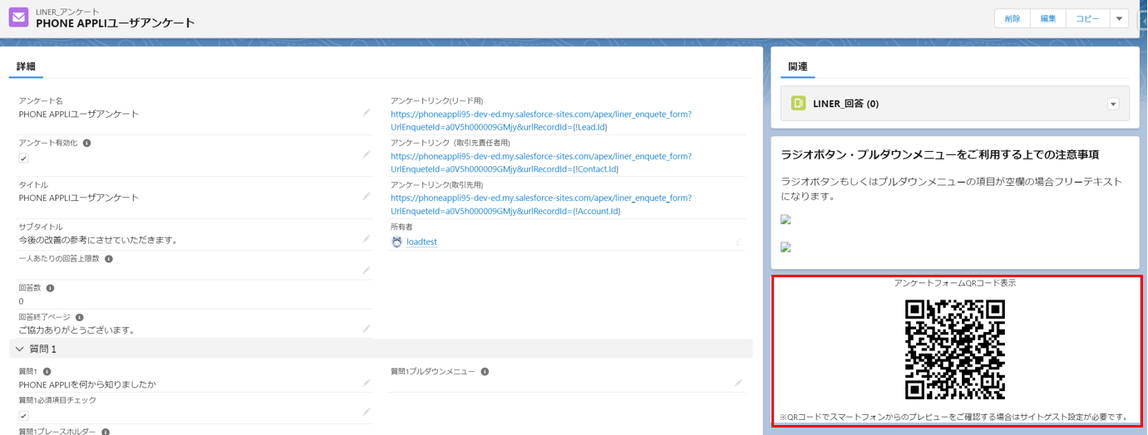Open info tooltip for 質問1プレースホルダー
1148x435 pixels.
pos(105,432)
